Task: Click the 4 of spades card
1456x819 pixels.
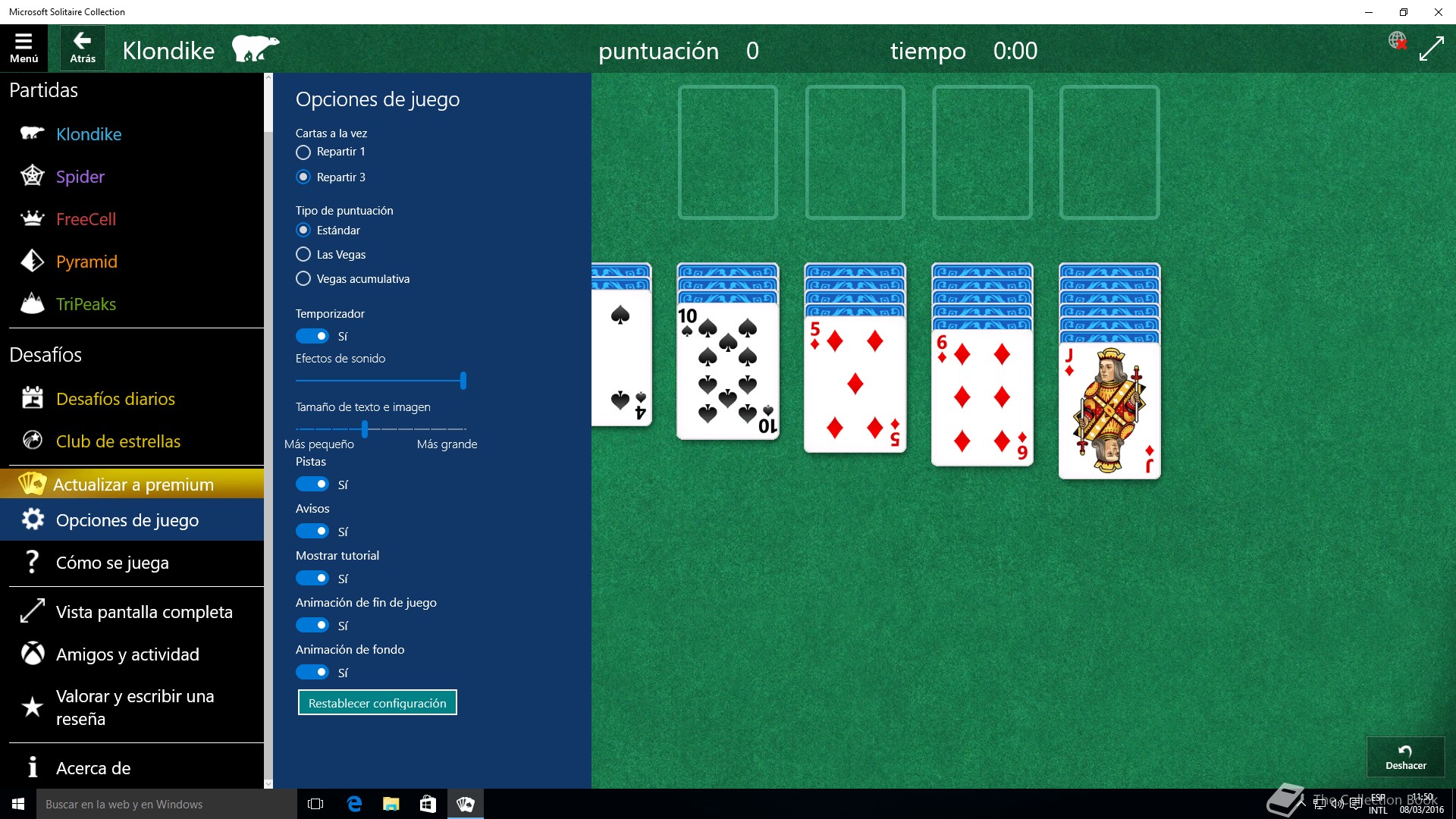Action: [x=622, y=358]
